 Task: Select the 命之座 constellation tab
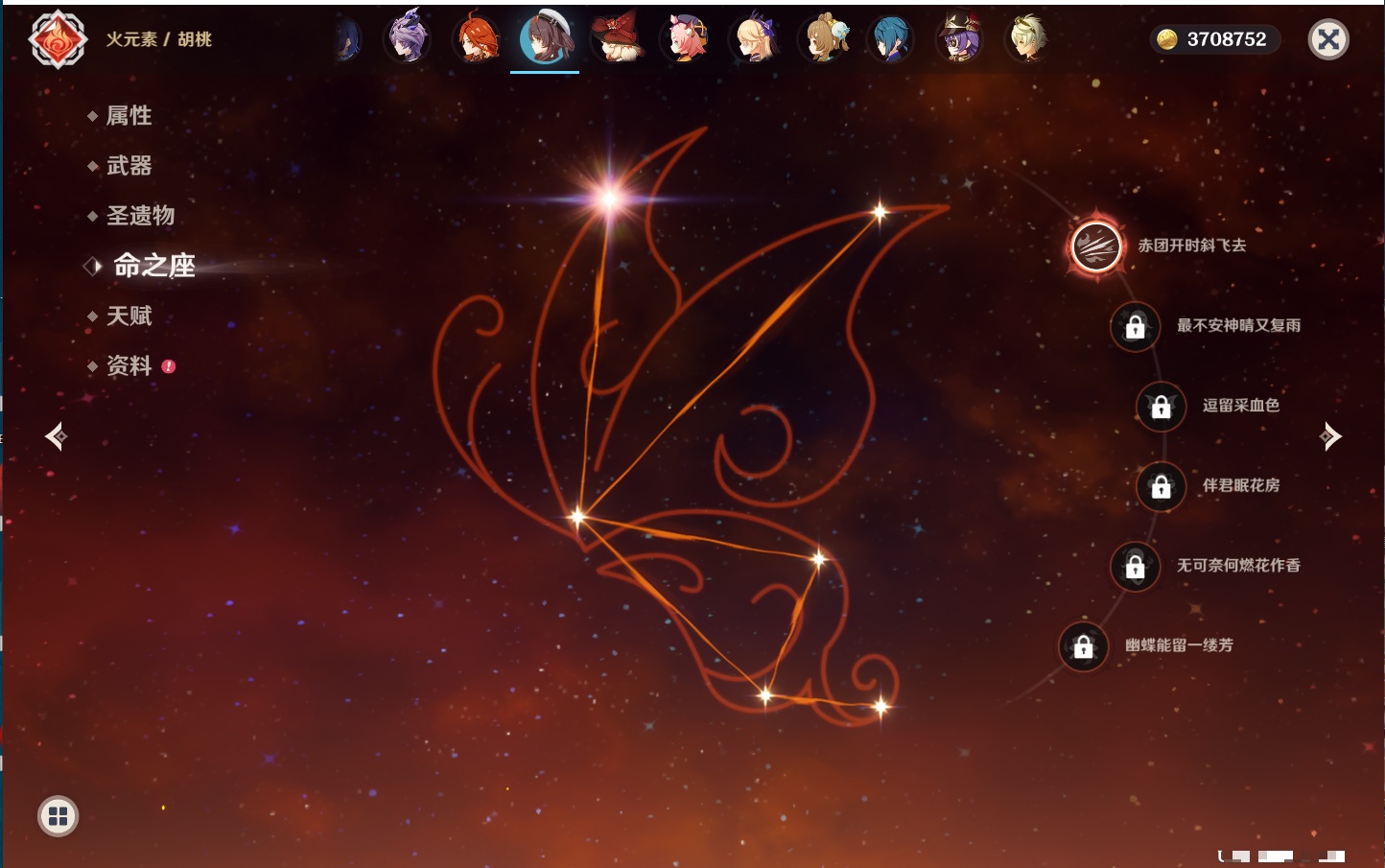pos(154,266)
